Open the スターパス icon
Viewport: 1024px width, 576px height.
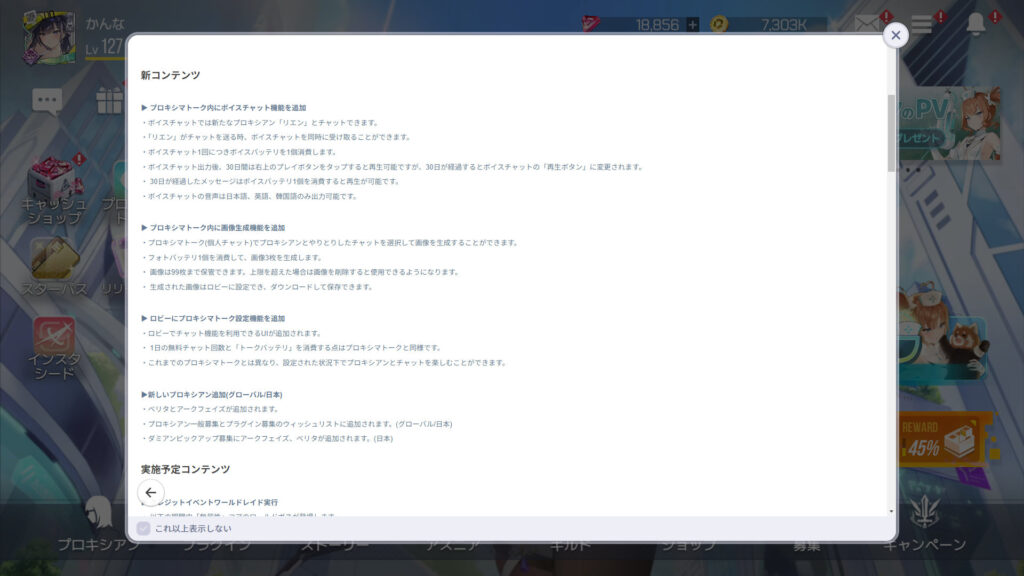coord(55,266)
